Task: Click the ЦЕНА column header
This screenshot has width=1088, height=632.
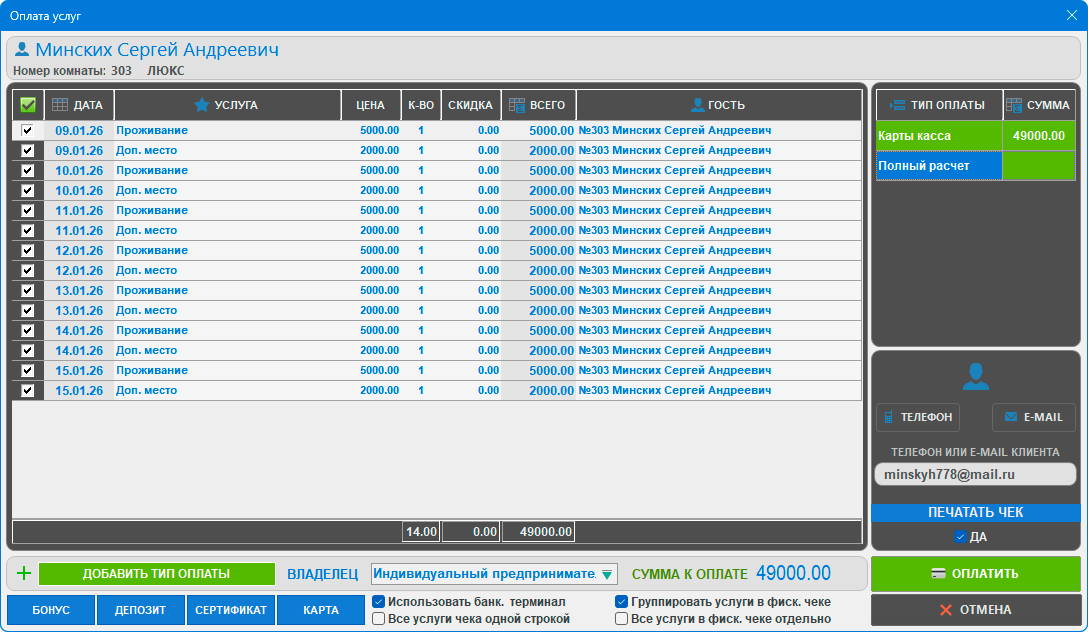Action: 371,105
